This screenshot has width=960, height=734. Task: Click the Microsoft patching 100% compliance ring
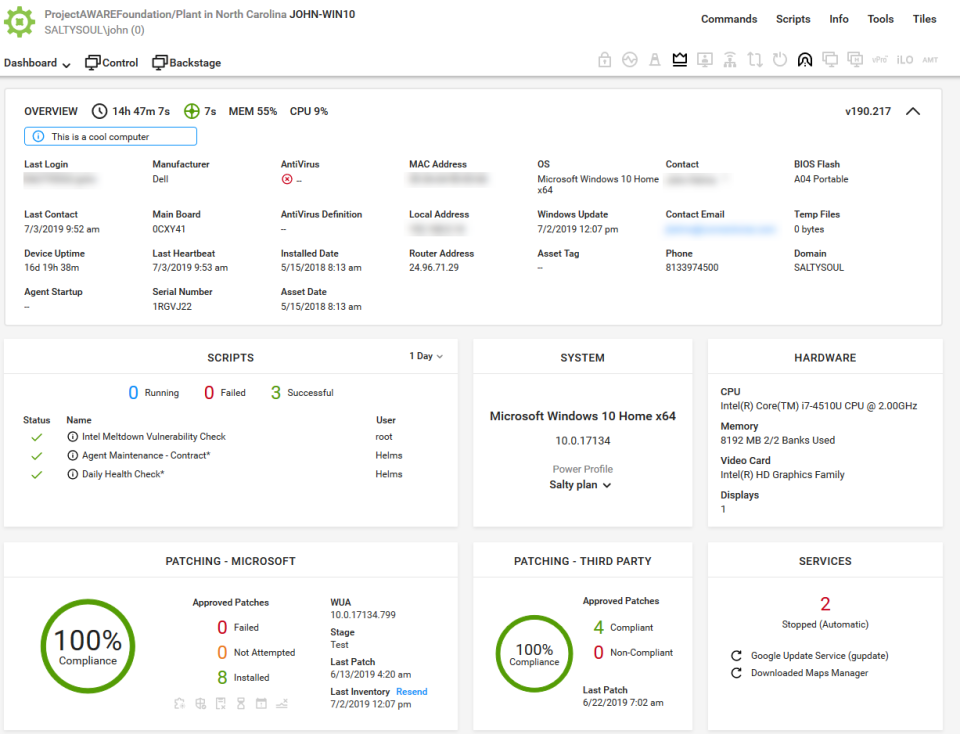[x=87, y=646]
